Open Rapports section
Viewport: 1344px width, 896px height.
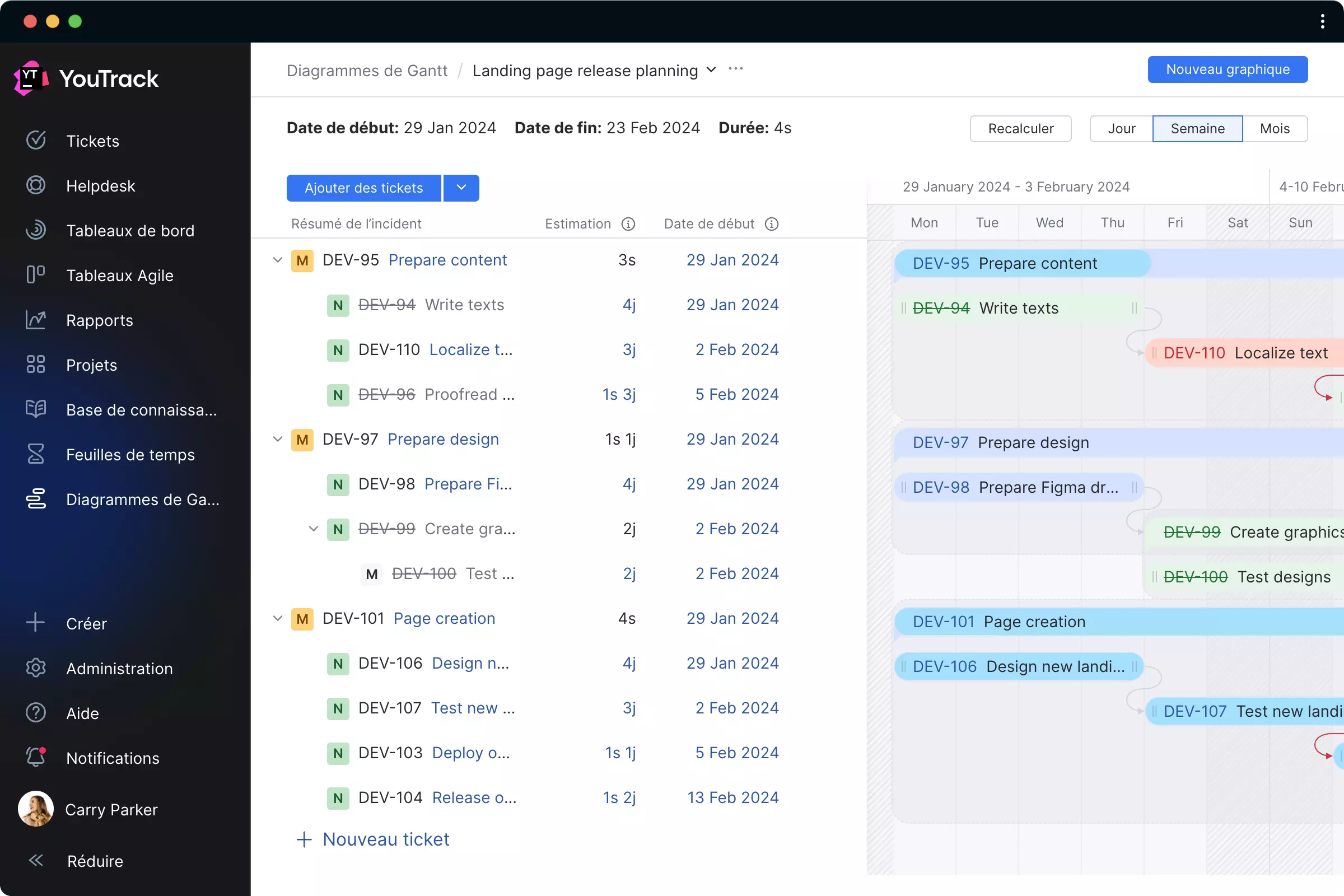tap(99, 320)
